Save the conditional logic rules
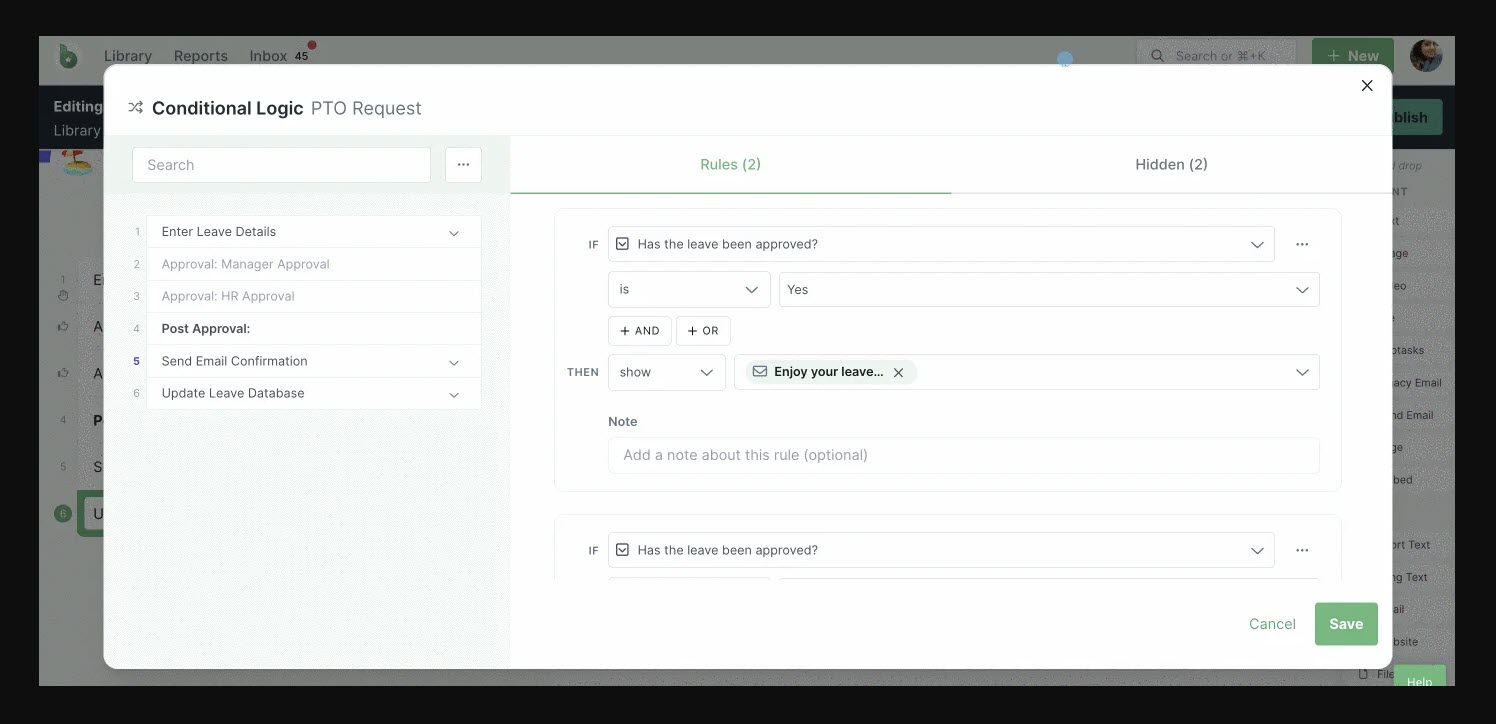The height and width of the screenshot is (724, 1496). [x=1345, y=623]
